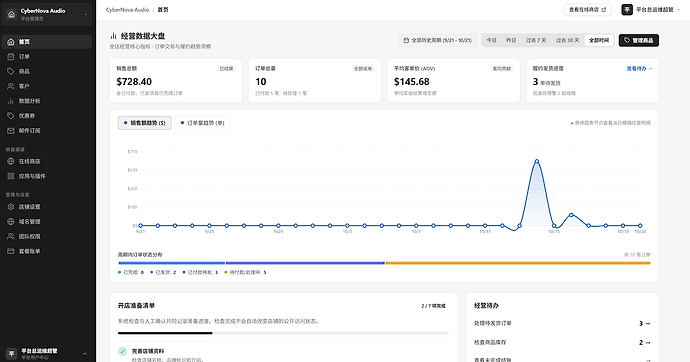This screenshot has height=362, width=690.
Task: Click the 查看待办 link
Action: (x=639, y=69)
